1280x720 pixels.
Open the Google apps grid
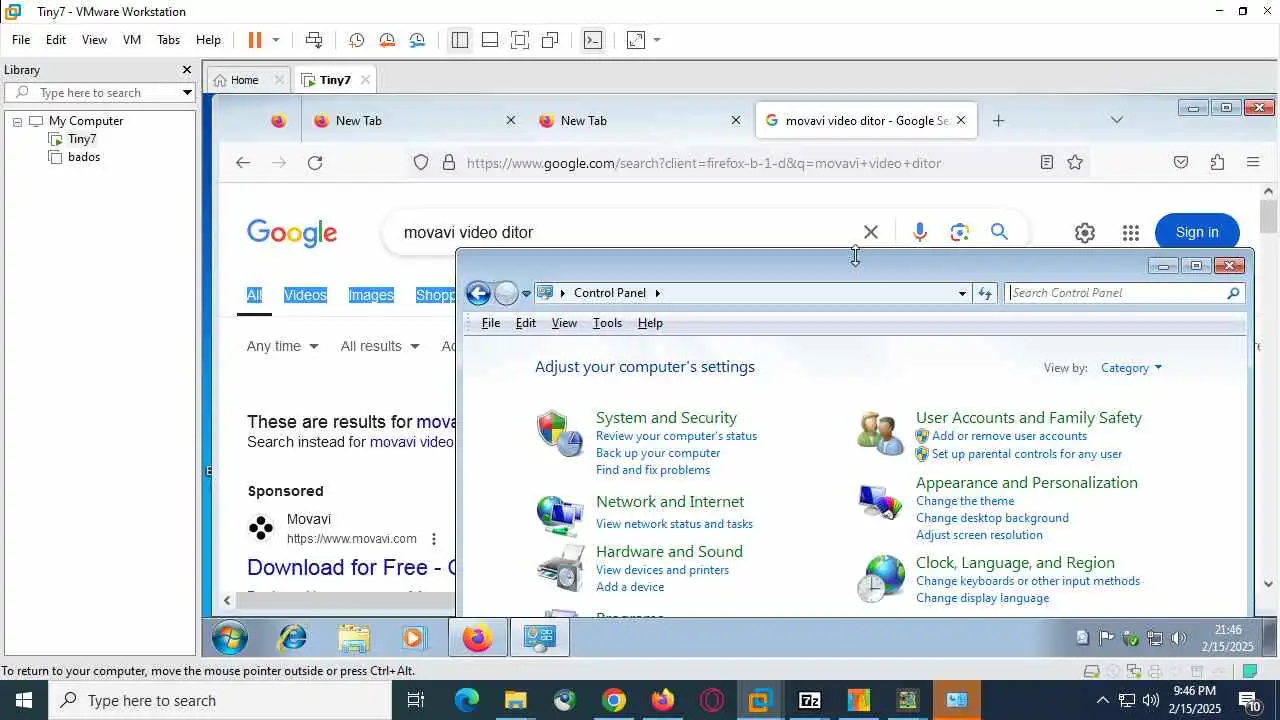tap(1131, 232)
